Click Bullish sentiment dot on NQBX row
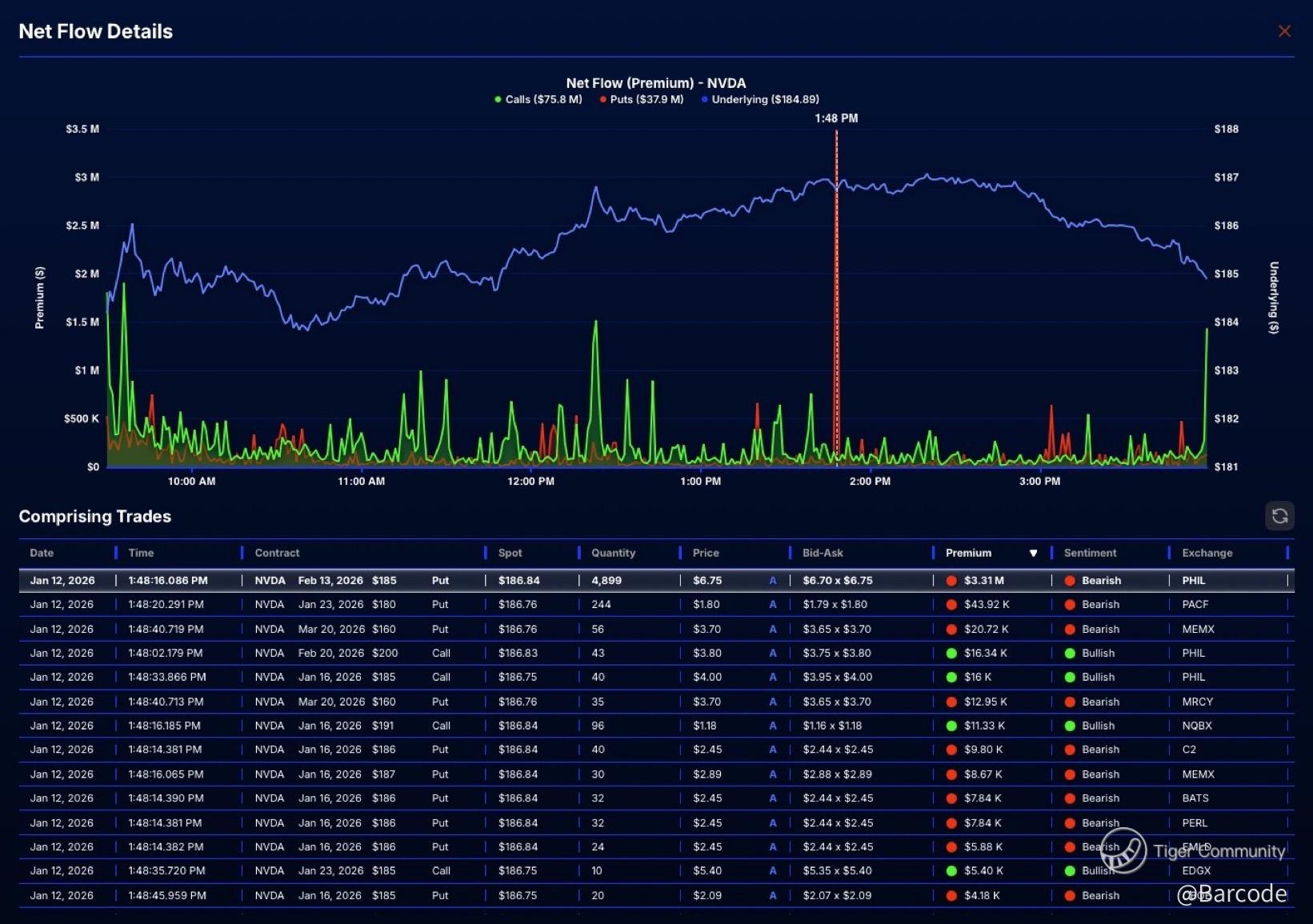The image size is (1313, 924). (x=1070, y=726)
